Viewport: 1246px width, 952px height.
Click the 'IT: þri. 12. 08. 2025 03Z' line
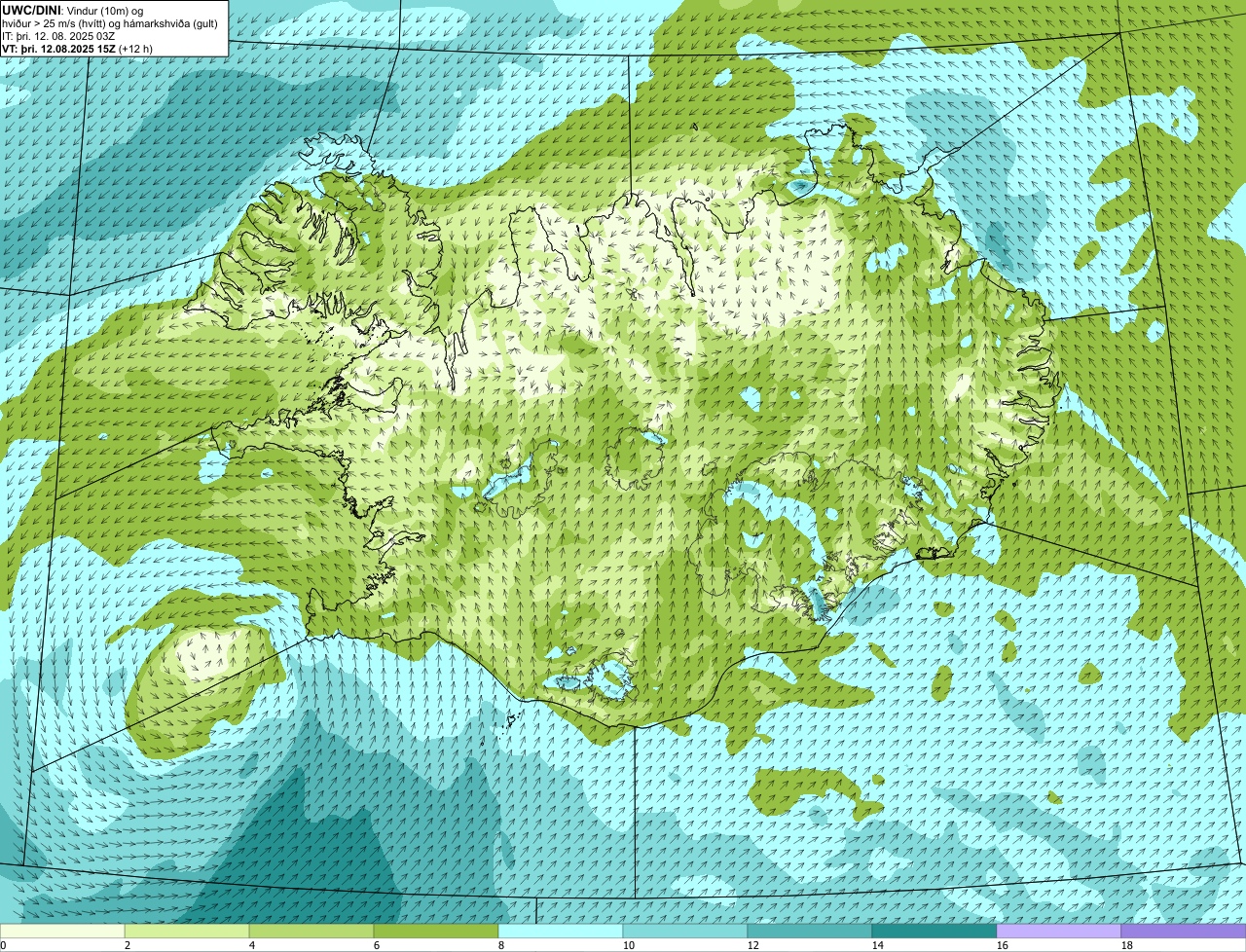pyautogui.click(x=58, y=36)
